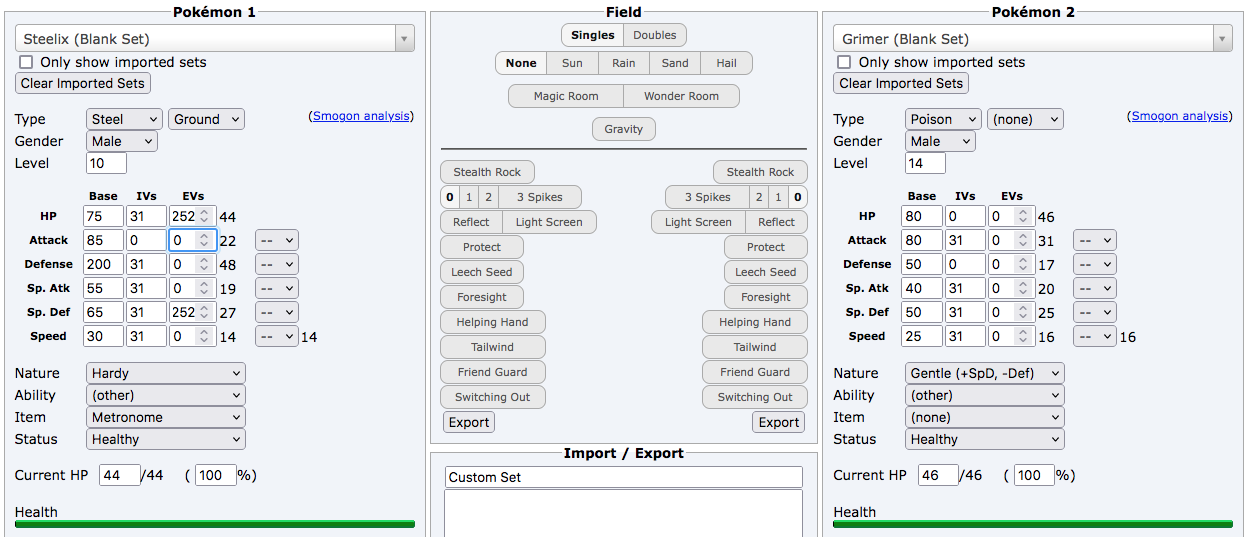Viewport: 1248px width, 537px height.
Task: Click Steelix's Attack EVs stepper arrows
Action: (x=204, y=240)
